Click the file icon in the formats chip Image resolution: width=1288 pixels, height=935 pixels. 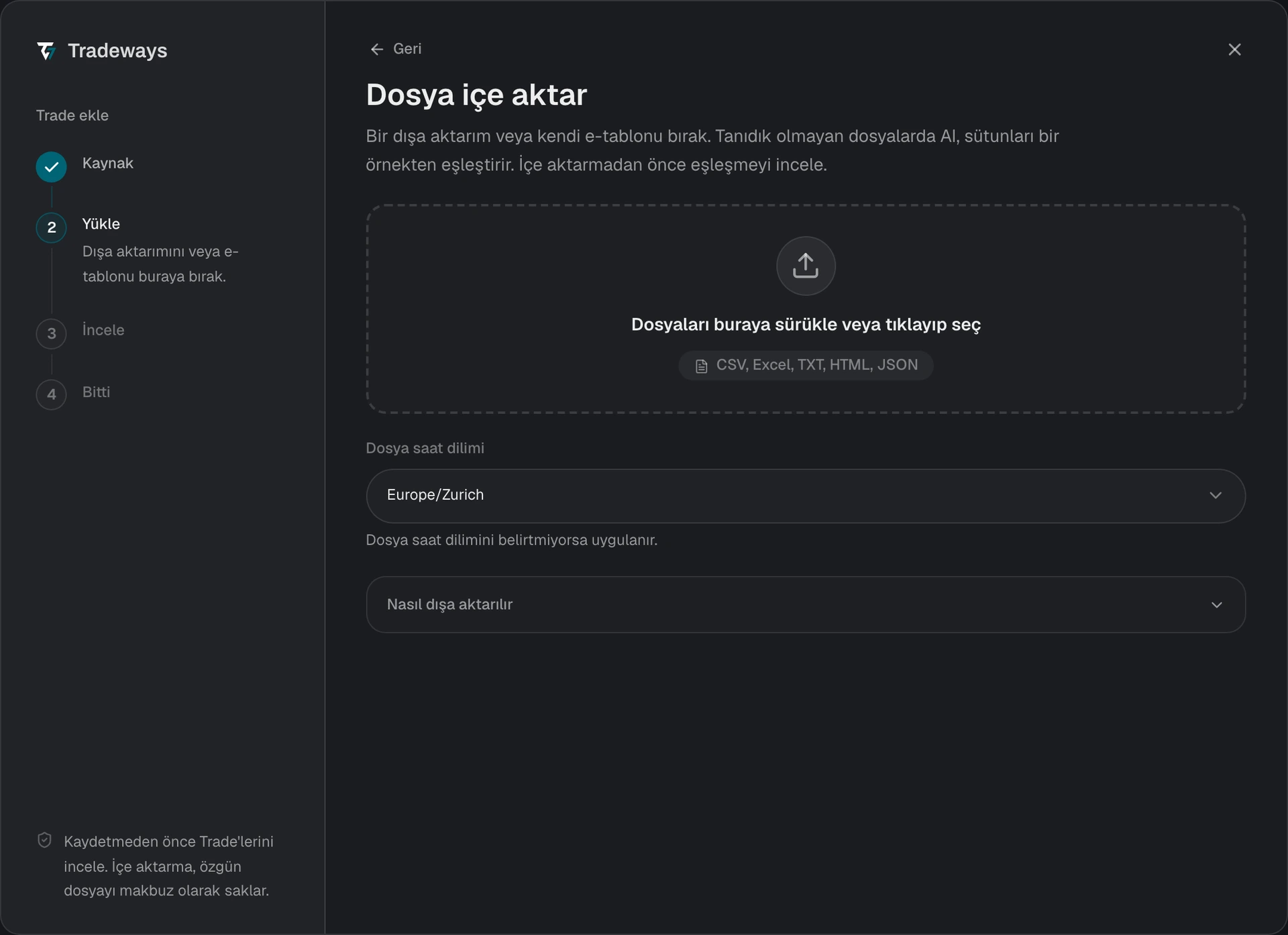pyautogui.click(x=701, y=366)
